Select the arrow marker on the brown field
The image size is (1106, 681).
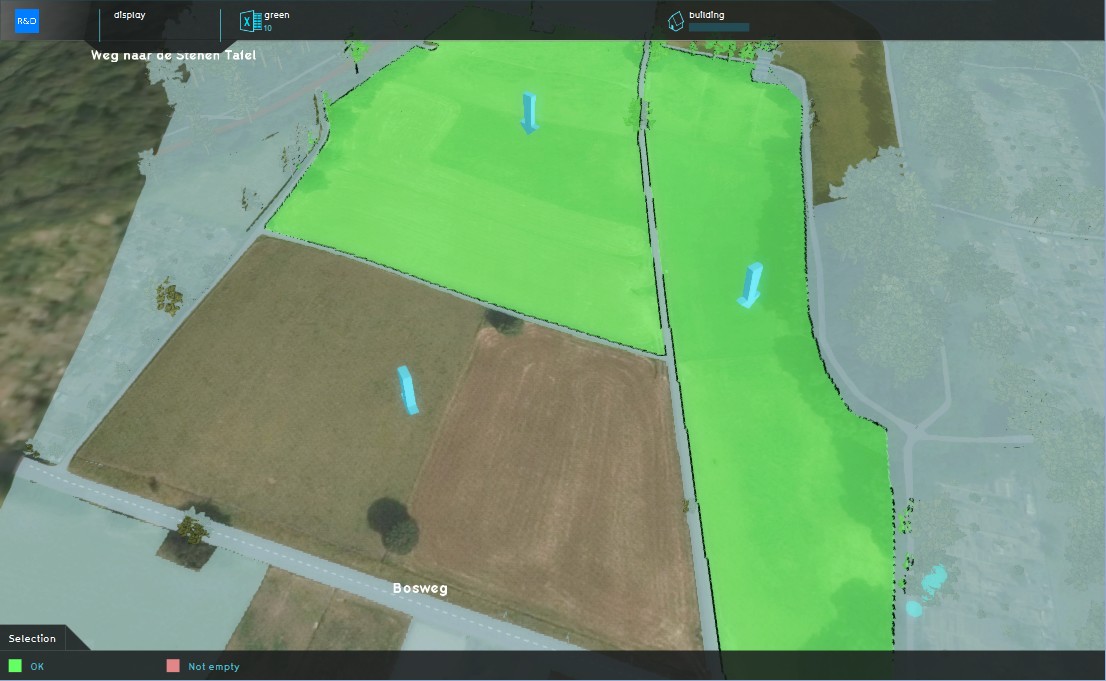(408, 390)
